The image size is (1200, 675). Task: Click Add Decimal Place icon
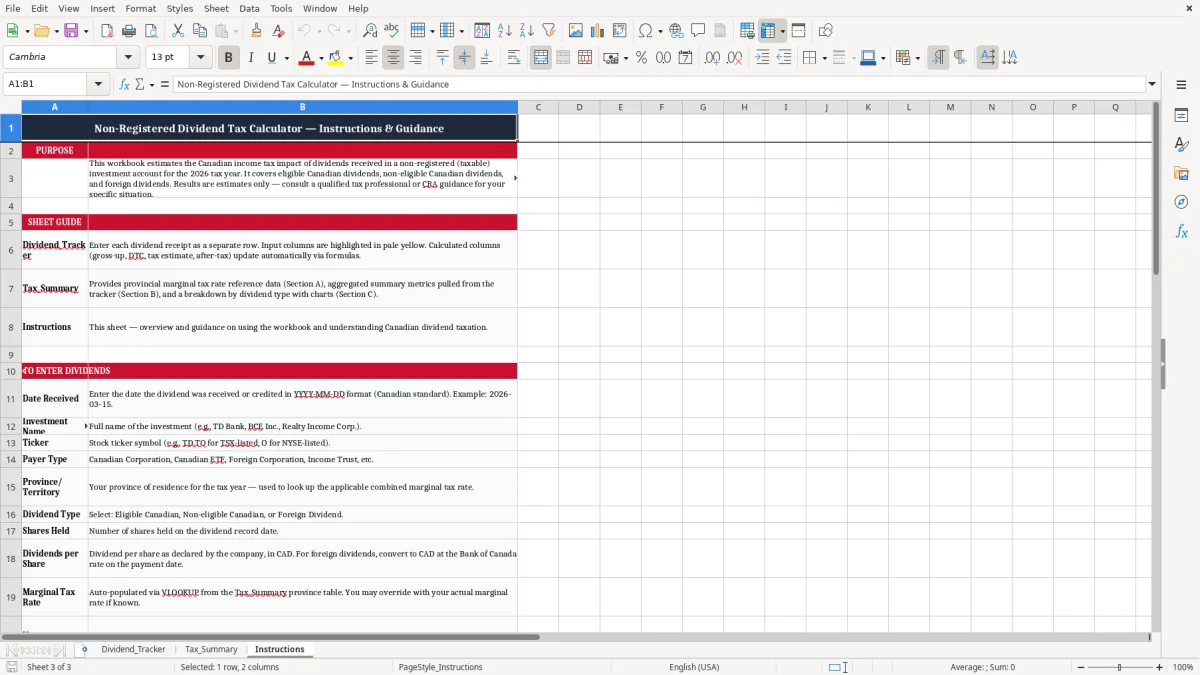coord(711,58)
